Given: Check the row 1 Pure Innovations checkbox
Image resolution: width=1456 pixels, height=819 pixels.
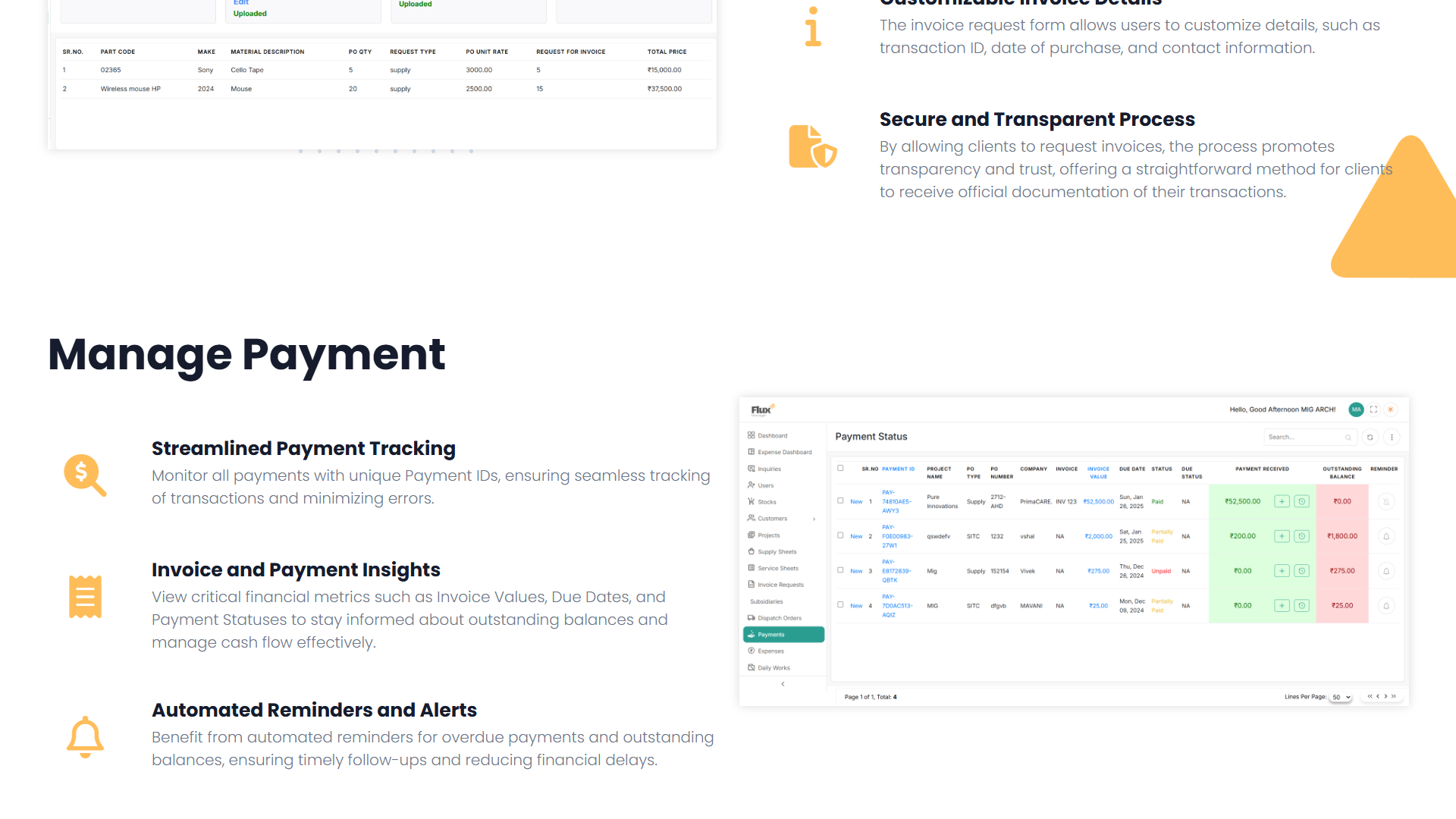Looking at the screenshot, I should point(840,500).
